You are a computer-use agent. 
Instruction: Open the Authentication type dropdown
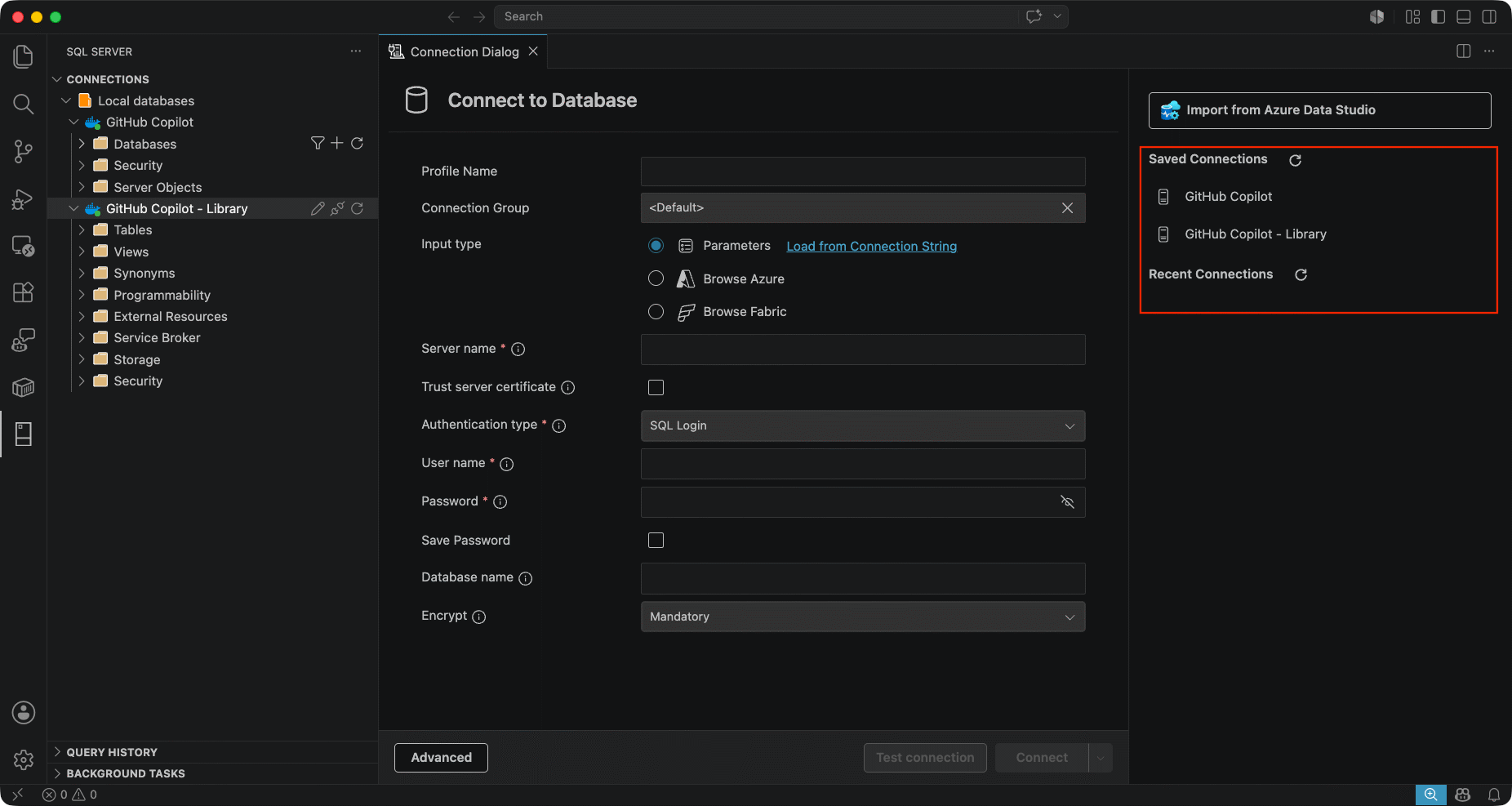[863, 425]
